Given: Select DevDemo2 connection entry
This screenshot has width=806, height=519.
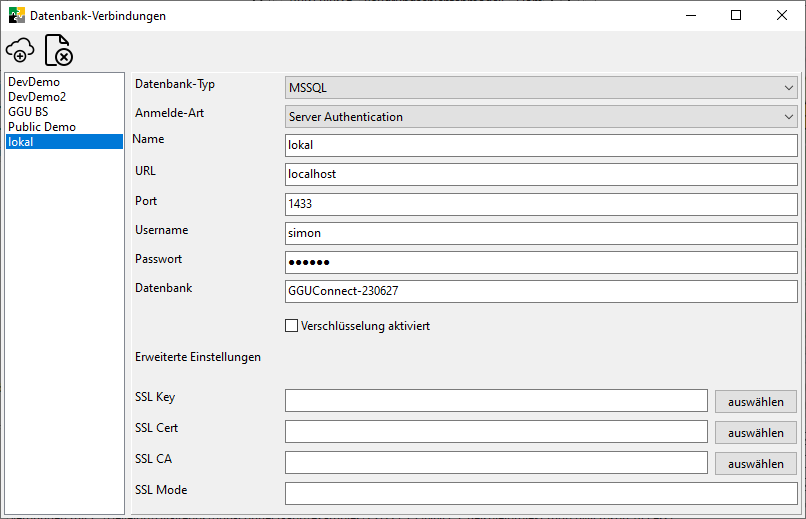Looking at the screenshot, I should pos(37,97).
